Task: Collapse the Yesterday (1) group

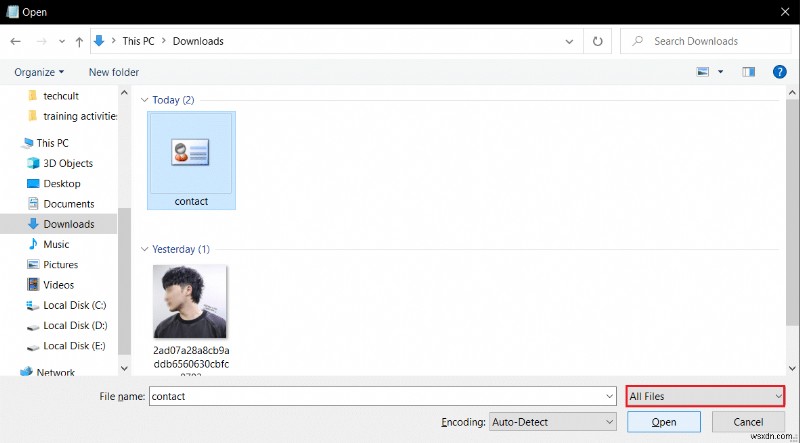Action: click(x=144, y=250)
